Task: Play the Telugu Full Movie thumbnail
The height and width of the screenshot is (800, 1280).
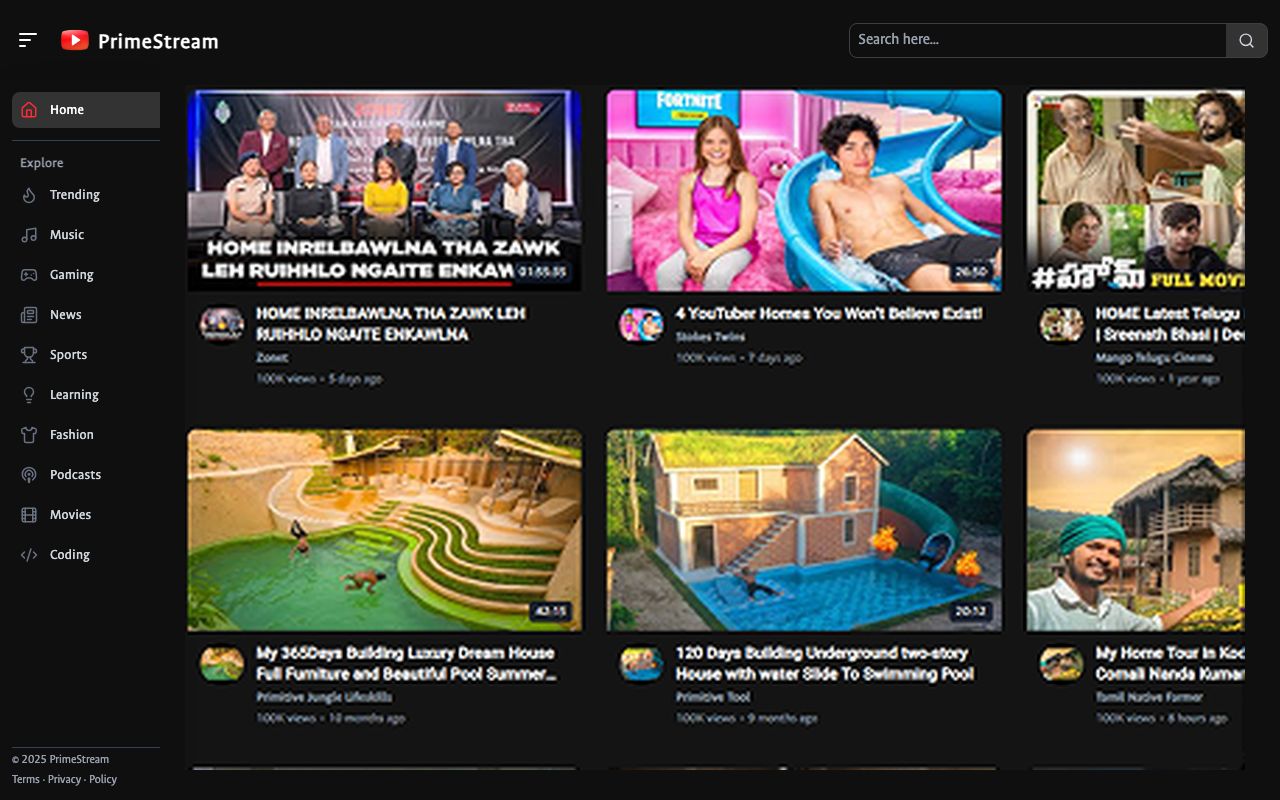Action: coord(1136,191)
